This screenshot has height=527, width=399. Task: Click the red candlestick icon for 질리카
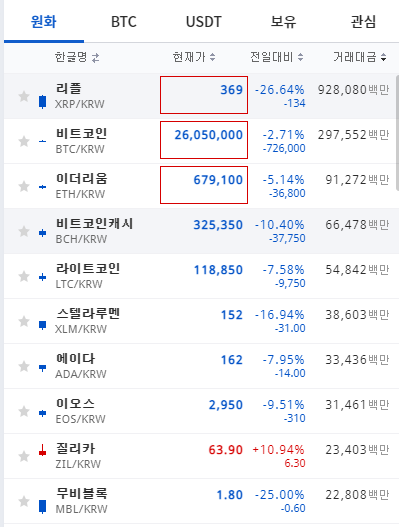pyautogui.click(x=42, y=450)
